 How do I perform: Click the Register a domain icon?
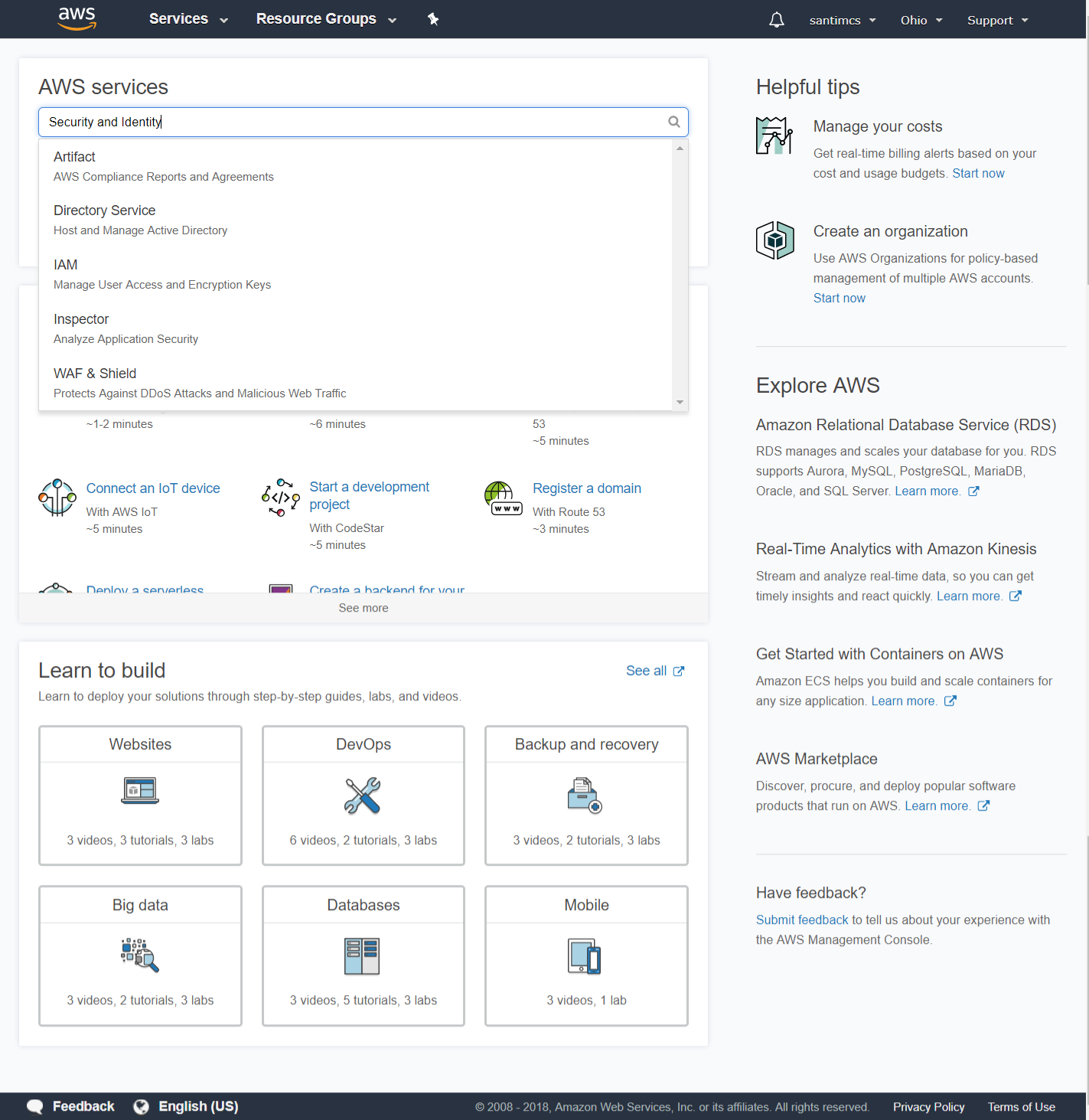[504, 498]
